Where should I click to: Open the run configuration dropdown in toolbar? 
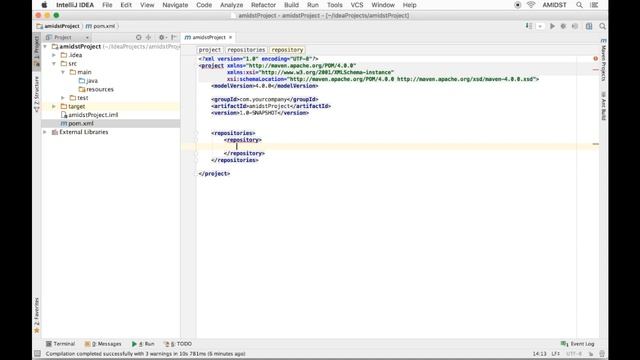(x=540, y=26)
